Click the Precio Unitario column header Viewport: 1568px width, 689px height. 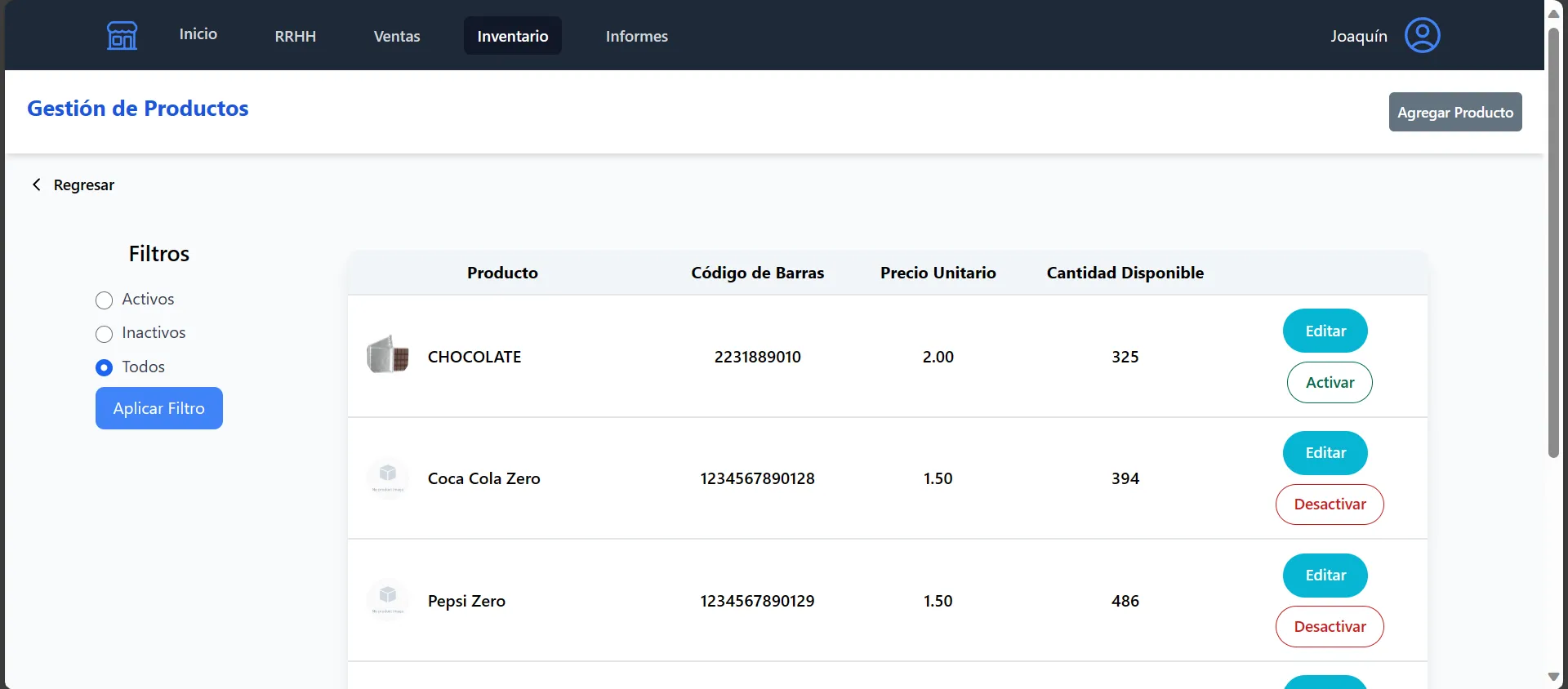[938, 273]
